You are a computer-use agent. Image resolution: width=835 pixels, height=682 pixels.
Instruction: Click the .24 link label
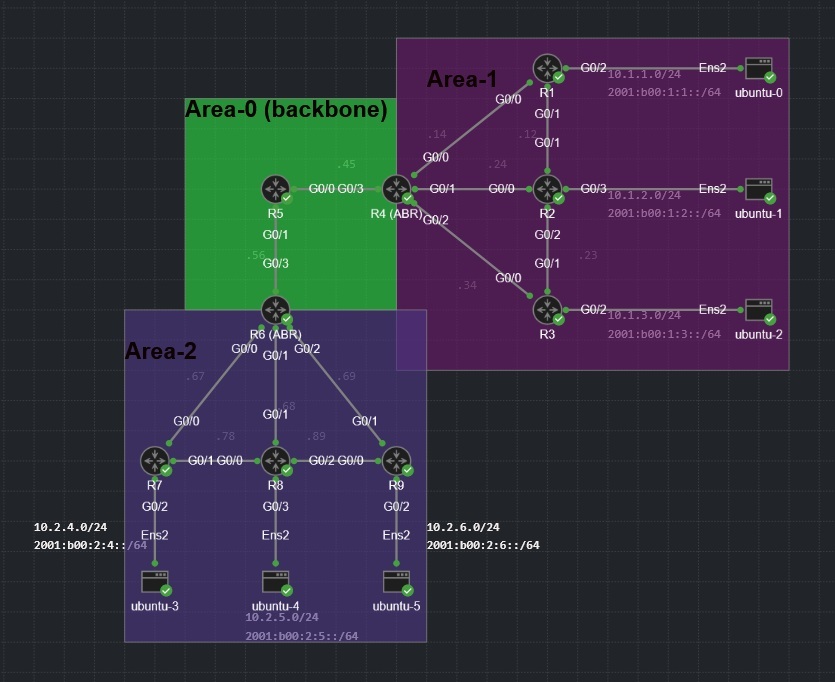click(x=497, y=164)
